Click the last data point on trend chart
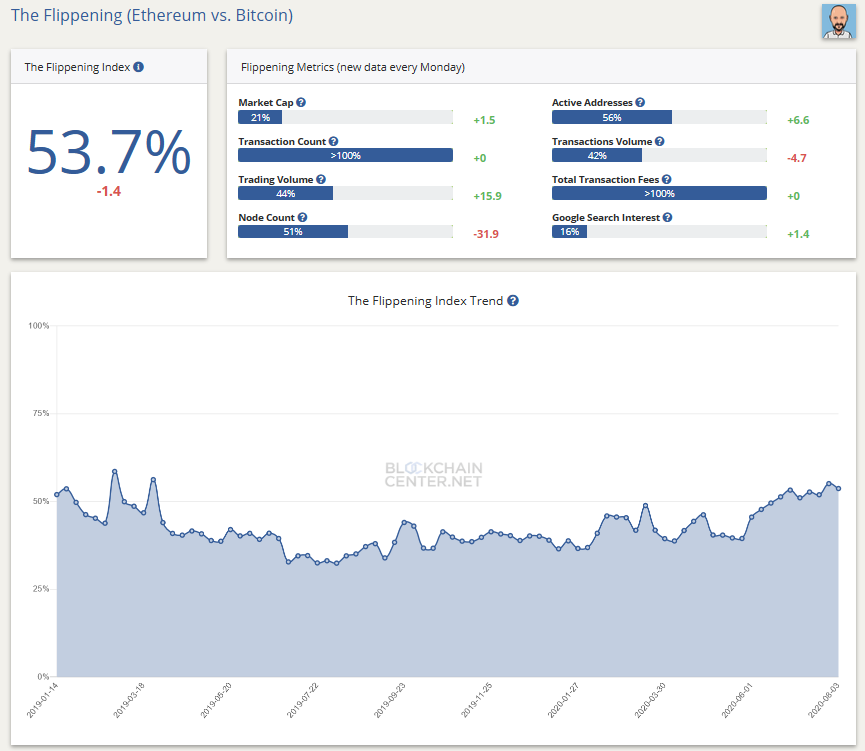 point(838,488)
